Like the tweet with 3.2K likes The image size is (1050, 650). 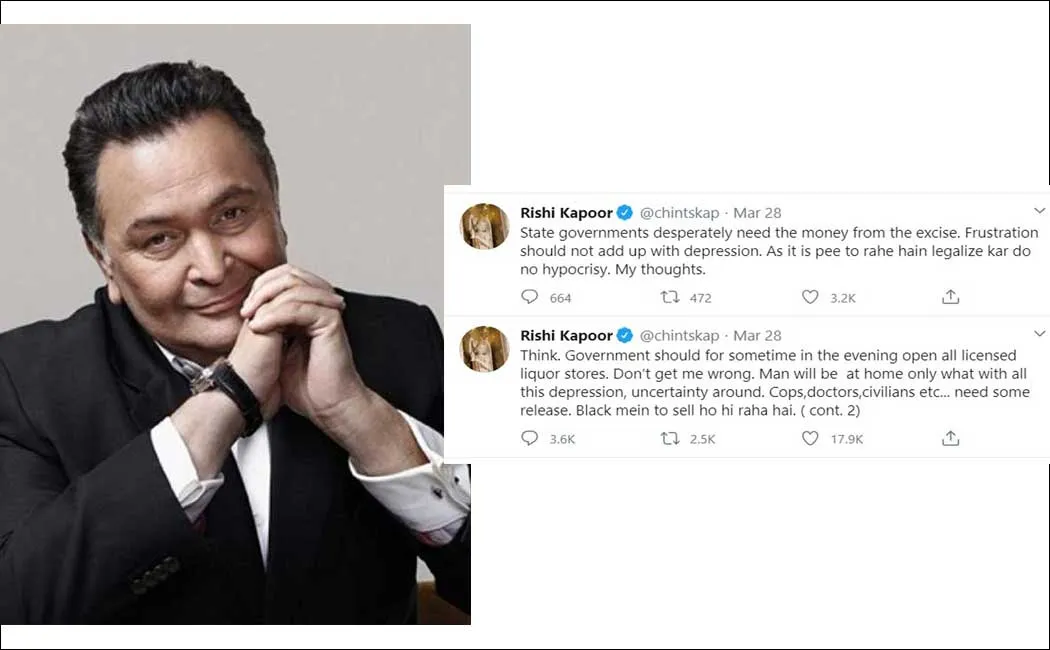click(x=810, y=297)
